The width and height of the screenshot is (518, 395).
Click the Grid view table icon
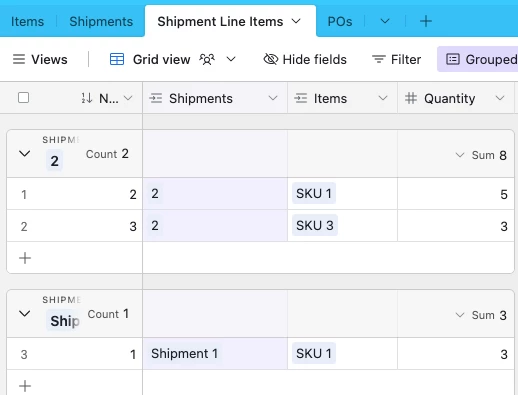(x=117, y=59)
